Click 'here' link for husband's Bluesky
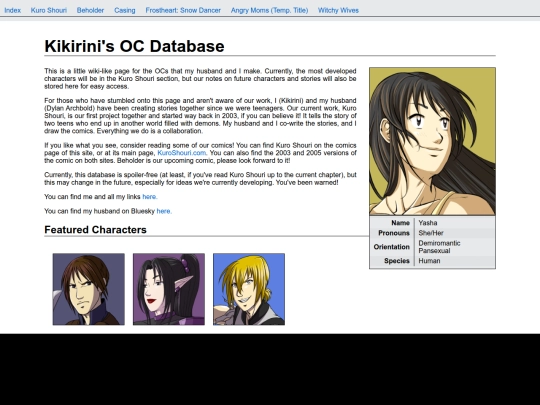540x405 pixels. click(164, 211)
